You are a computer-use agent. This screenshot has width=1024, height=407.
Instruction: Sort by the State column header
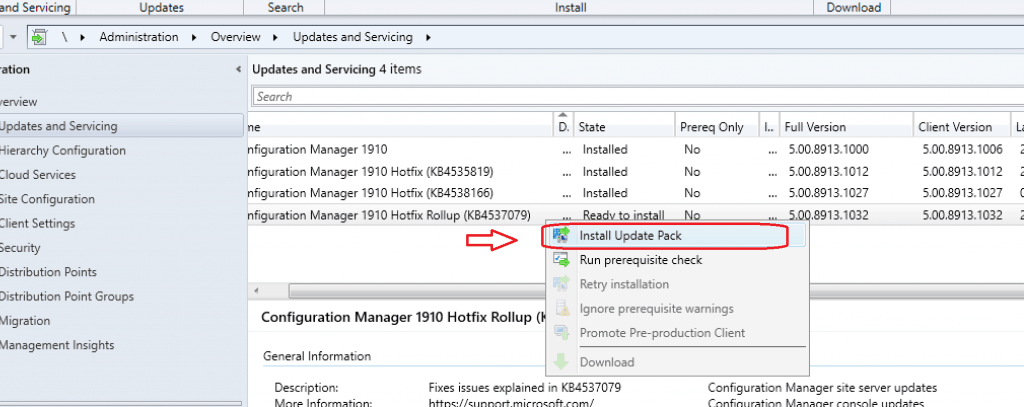624,127
